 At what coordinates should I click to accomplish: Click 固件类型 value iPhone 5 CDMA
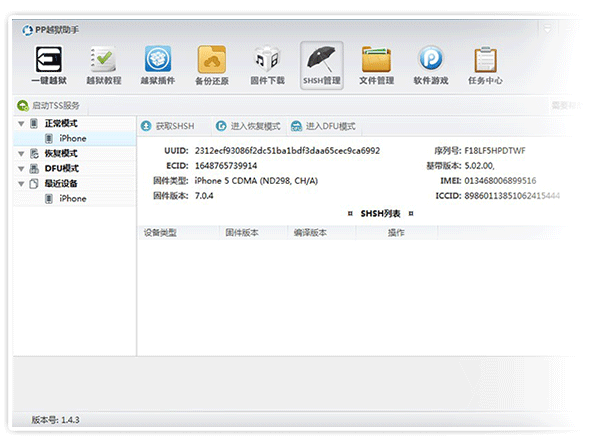pyautogui.click(x=256, y=181)
